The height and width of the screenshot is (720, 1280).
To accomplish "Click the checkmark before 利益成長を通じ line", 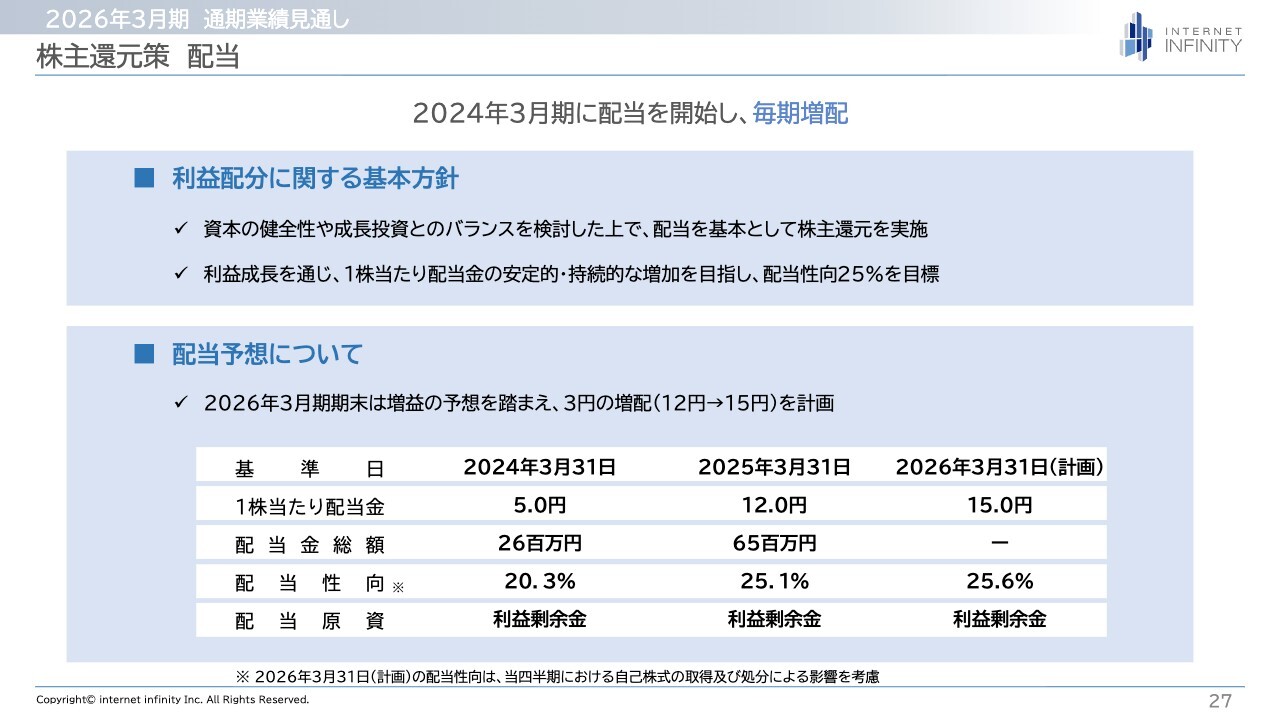I will tap(181, 274).
